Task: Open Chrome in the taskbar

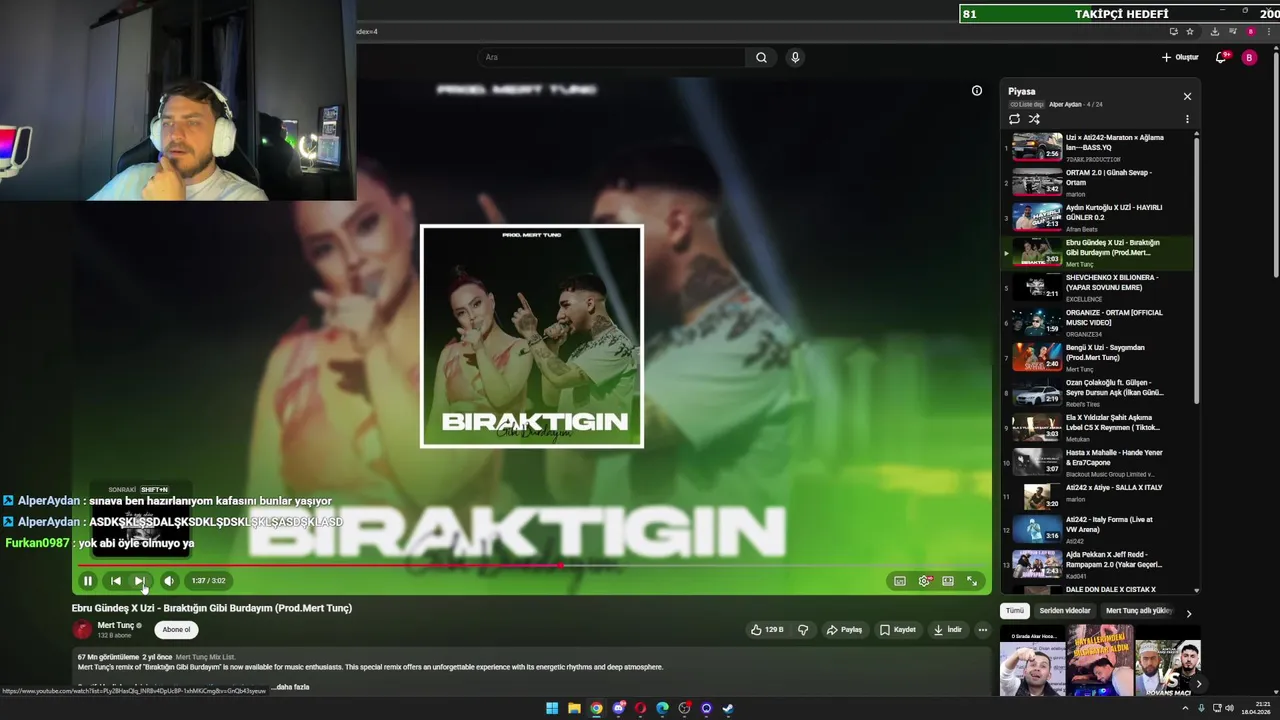Action: tap(596, 709)
